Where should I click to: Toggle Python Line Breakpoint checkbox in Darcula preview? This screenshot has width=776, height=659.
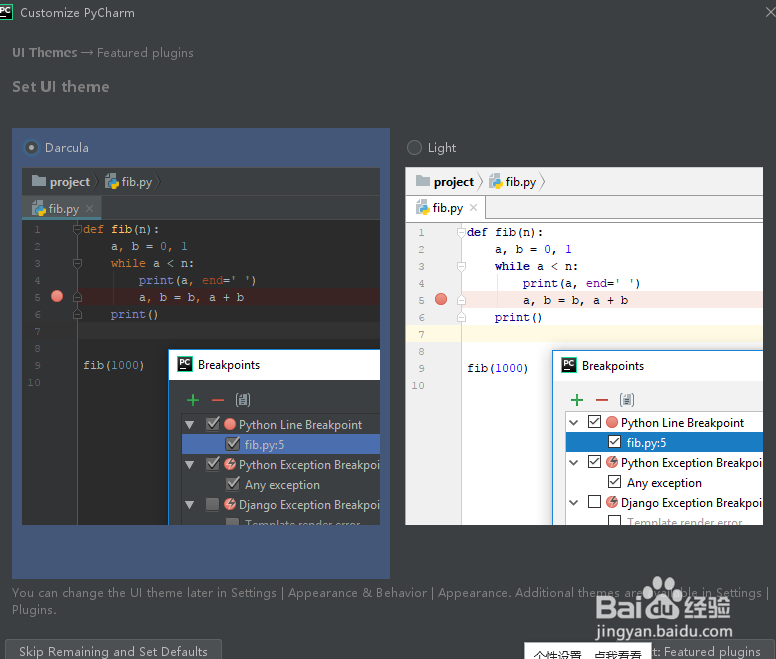coord(213,424)
